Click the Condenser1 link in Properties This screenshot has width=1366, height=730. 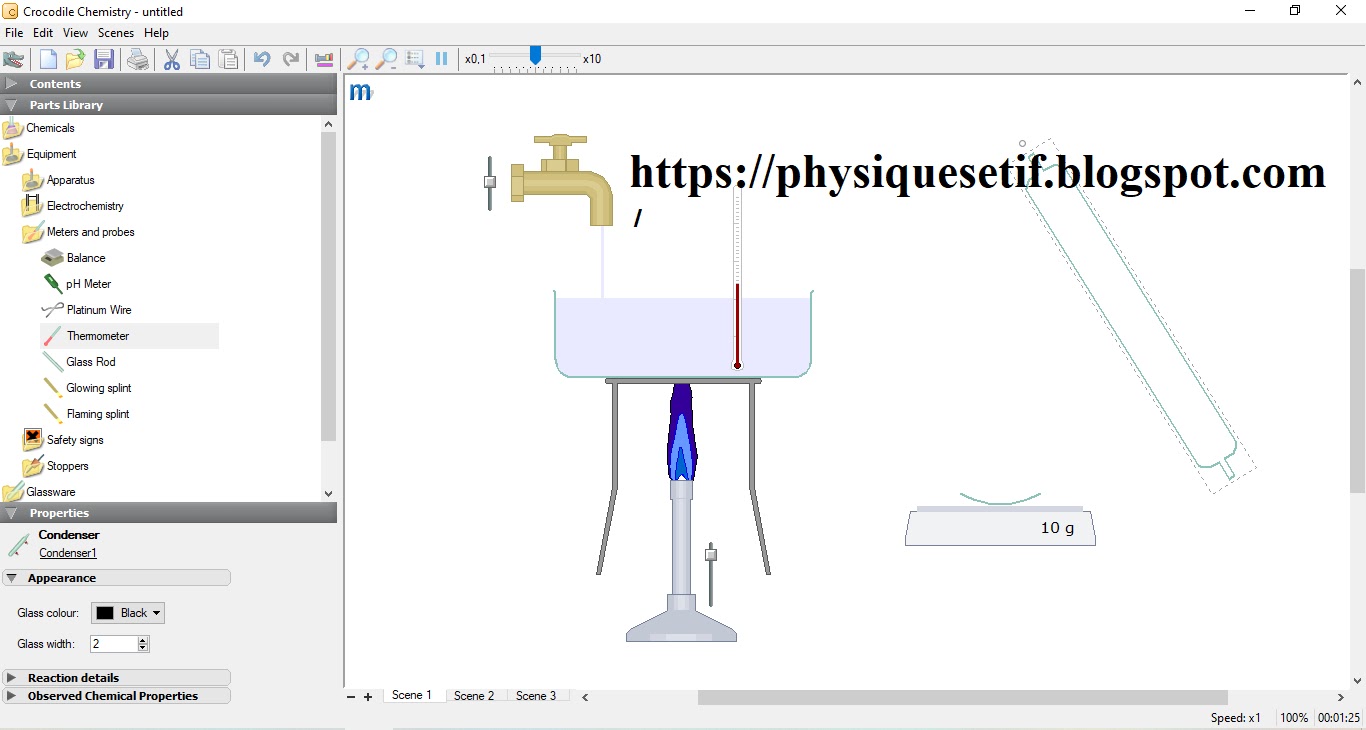coord(68,553)
